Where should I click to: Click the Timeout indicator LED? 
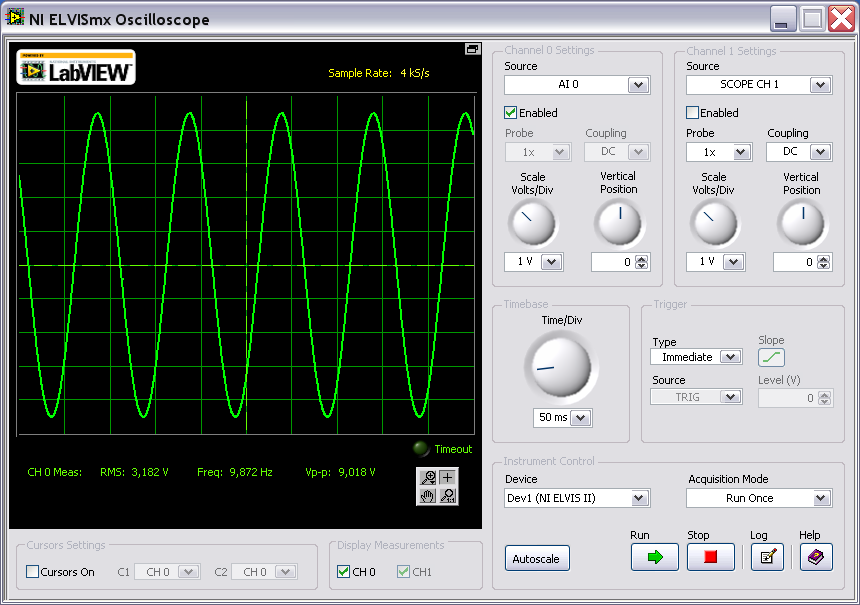(x=421, y=449)
